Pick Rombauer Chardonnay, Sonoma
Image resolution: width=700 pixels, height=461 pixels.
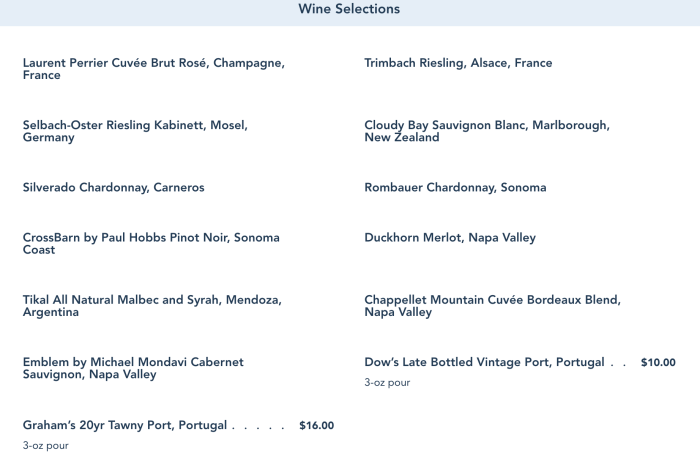tap(455, 188)
